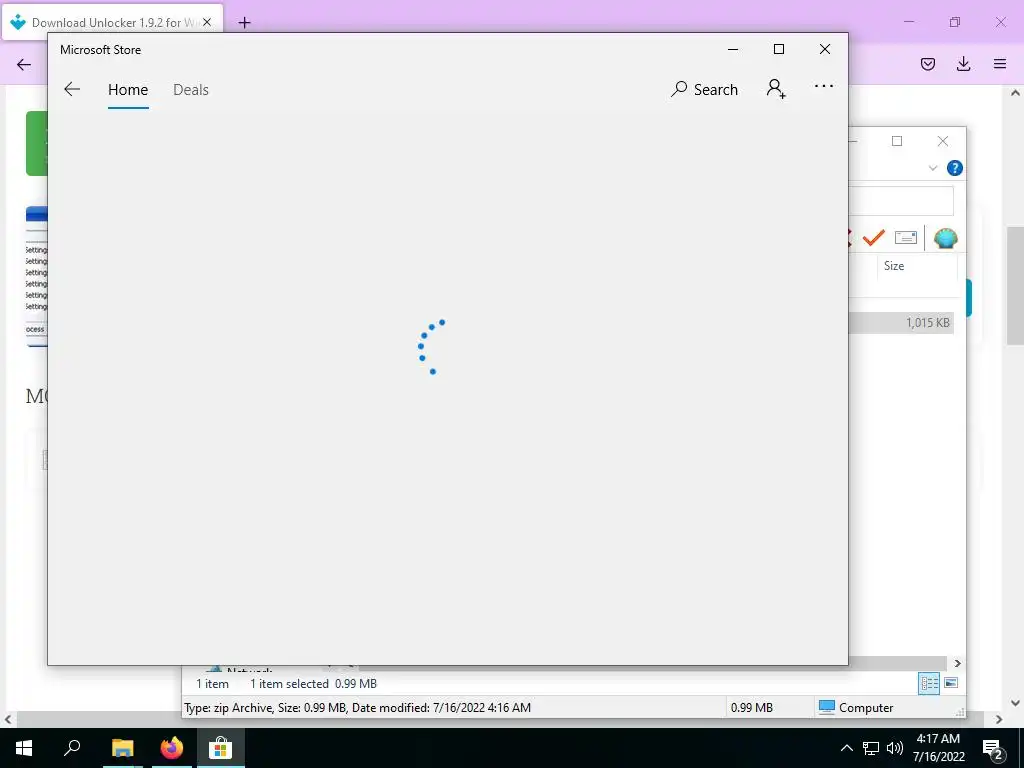Screen dimensions: 1024x768
Task: Restore down the Firefox window
Action: click(955, 22)
